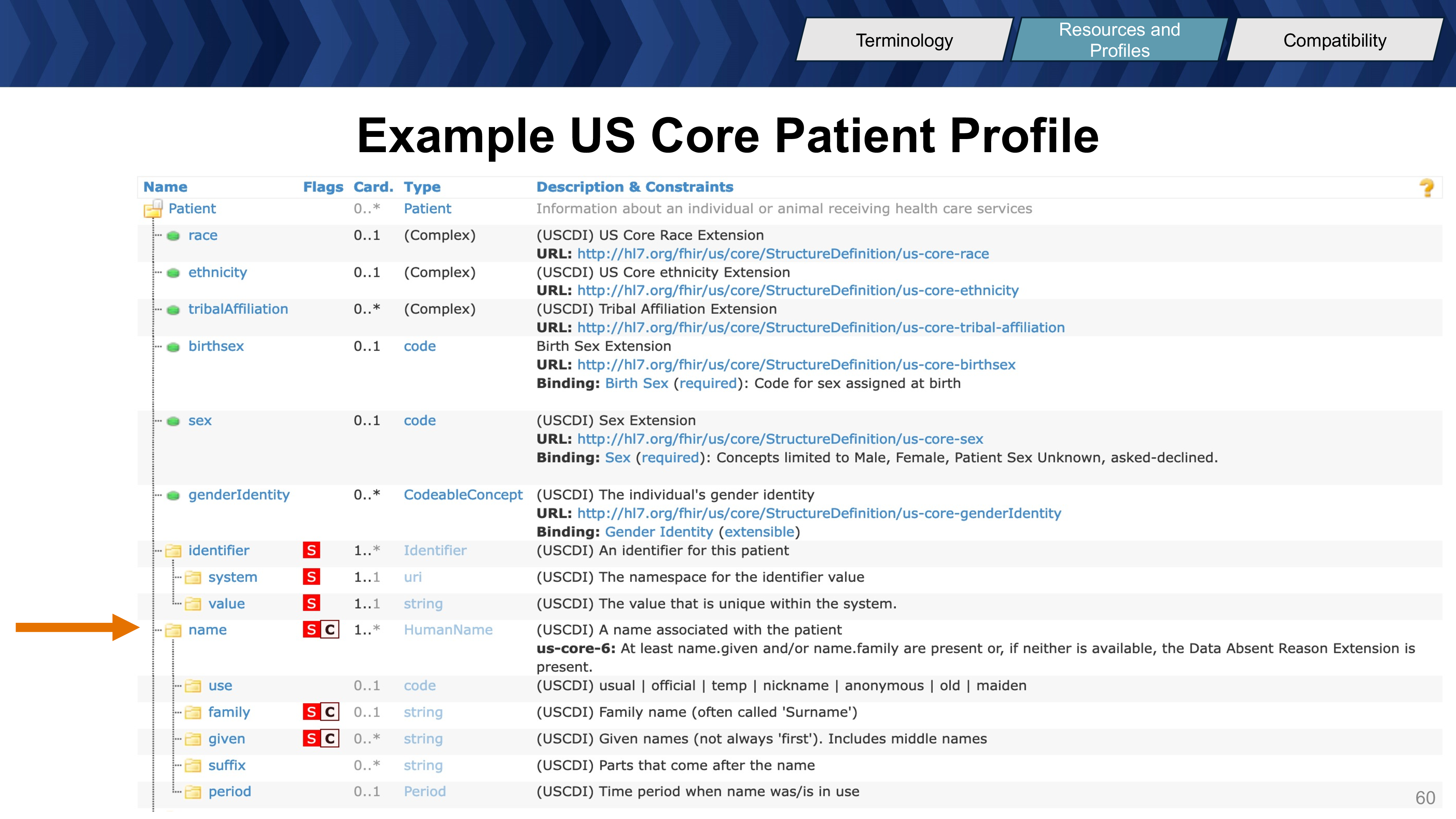Select the period element name
Screen dimensions: 1456x819
pos(229,792)
